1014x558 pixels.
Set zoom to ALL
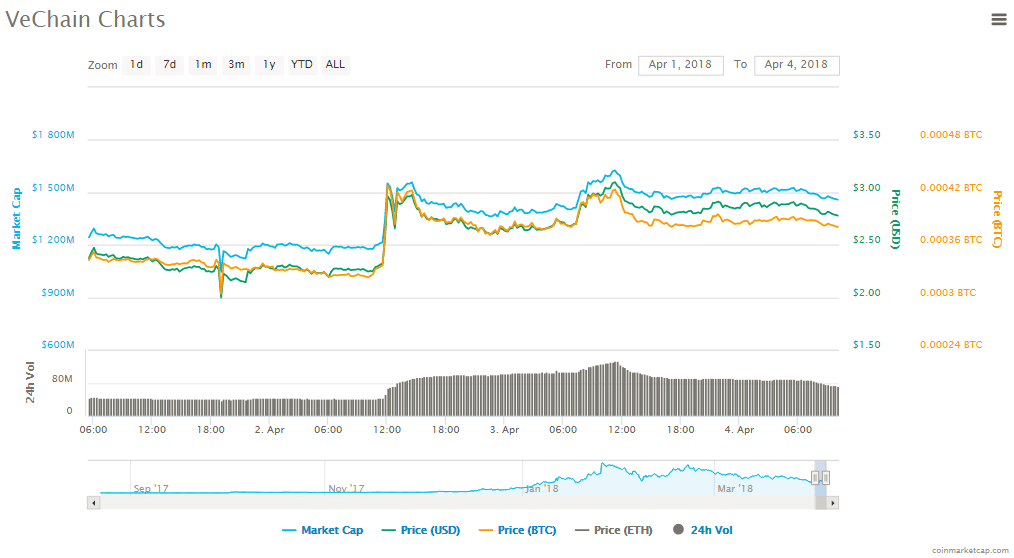point(335,65)
